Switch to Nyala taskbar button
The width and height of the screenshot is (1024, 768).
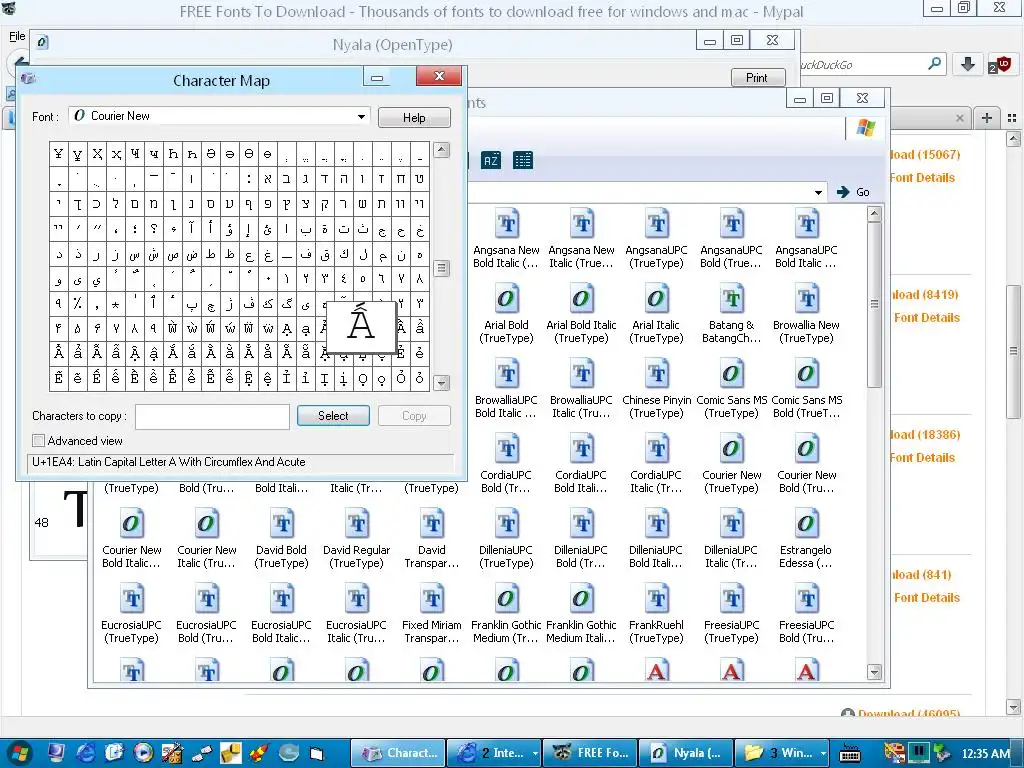(x=686, y=753)
